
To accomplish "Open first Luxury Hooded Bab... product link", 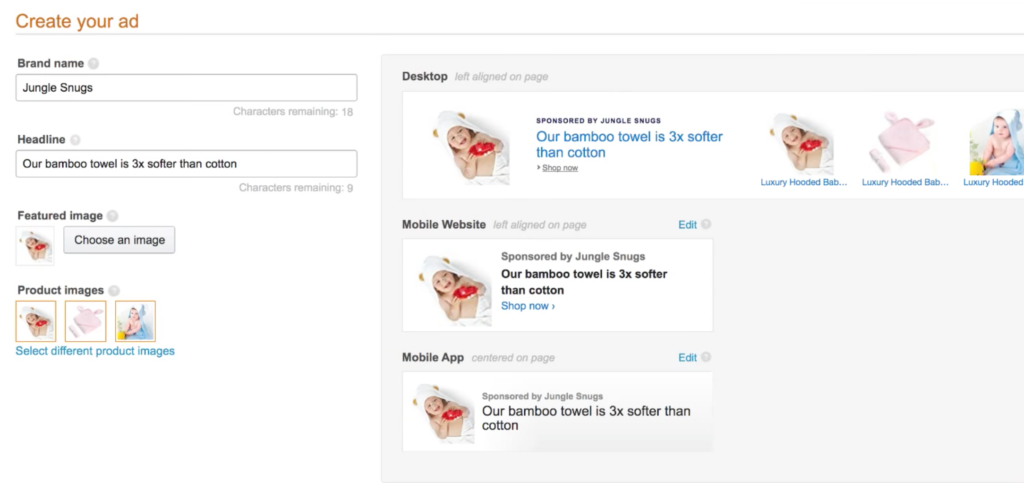I will tap(804, 182).
